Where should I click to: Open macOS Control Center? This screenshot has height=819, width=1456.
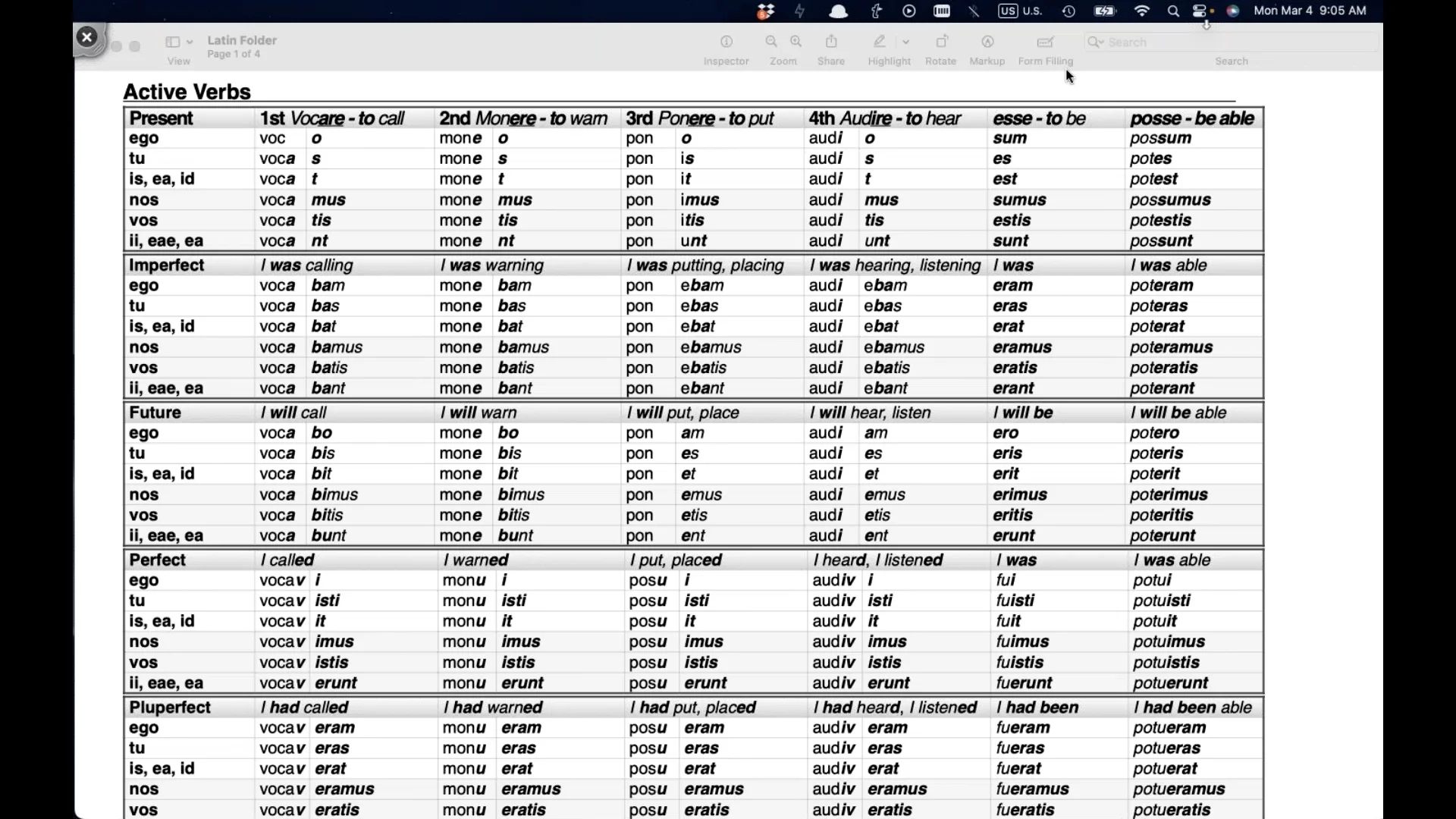pos(1200,11)
